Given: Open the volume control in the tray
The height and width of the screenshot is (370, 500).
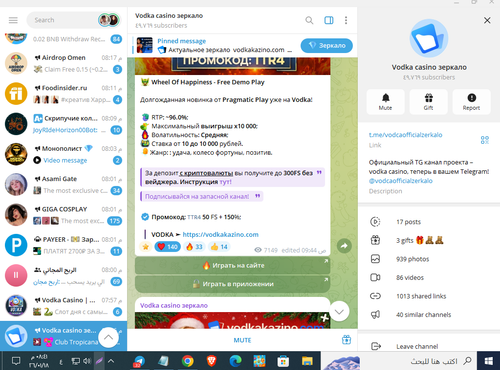Looking at the screenshot, I should point(87,361).
